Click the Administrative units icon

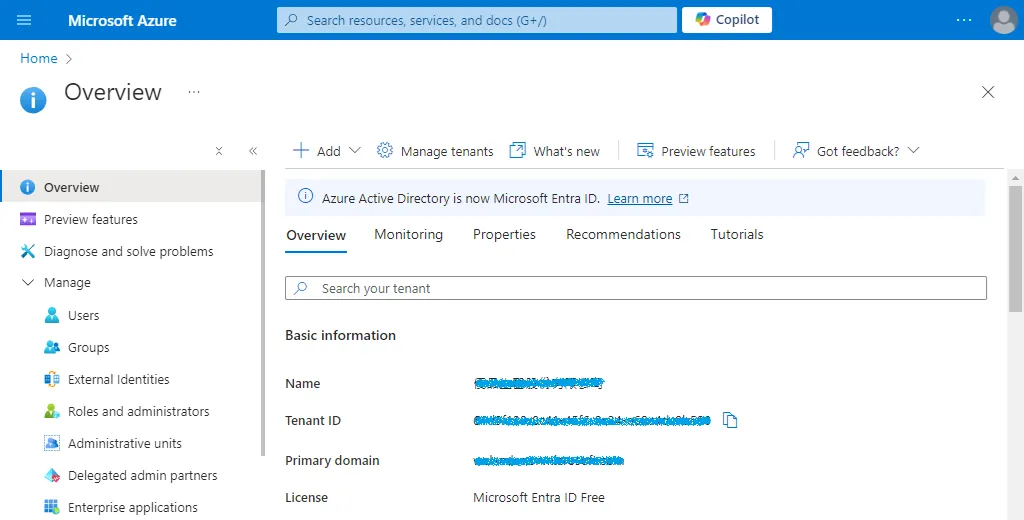point(52,444)
